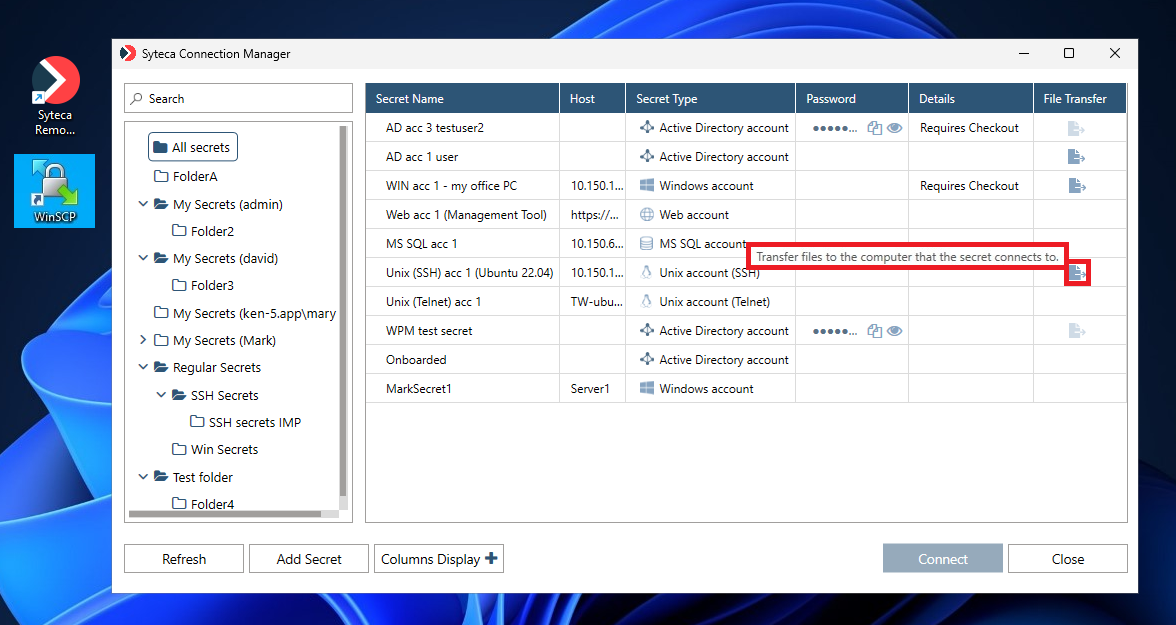Click file transfer icon for AD acc 3 testuser2
Screen dimensions: 1176x625
1076,128
